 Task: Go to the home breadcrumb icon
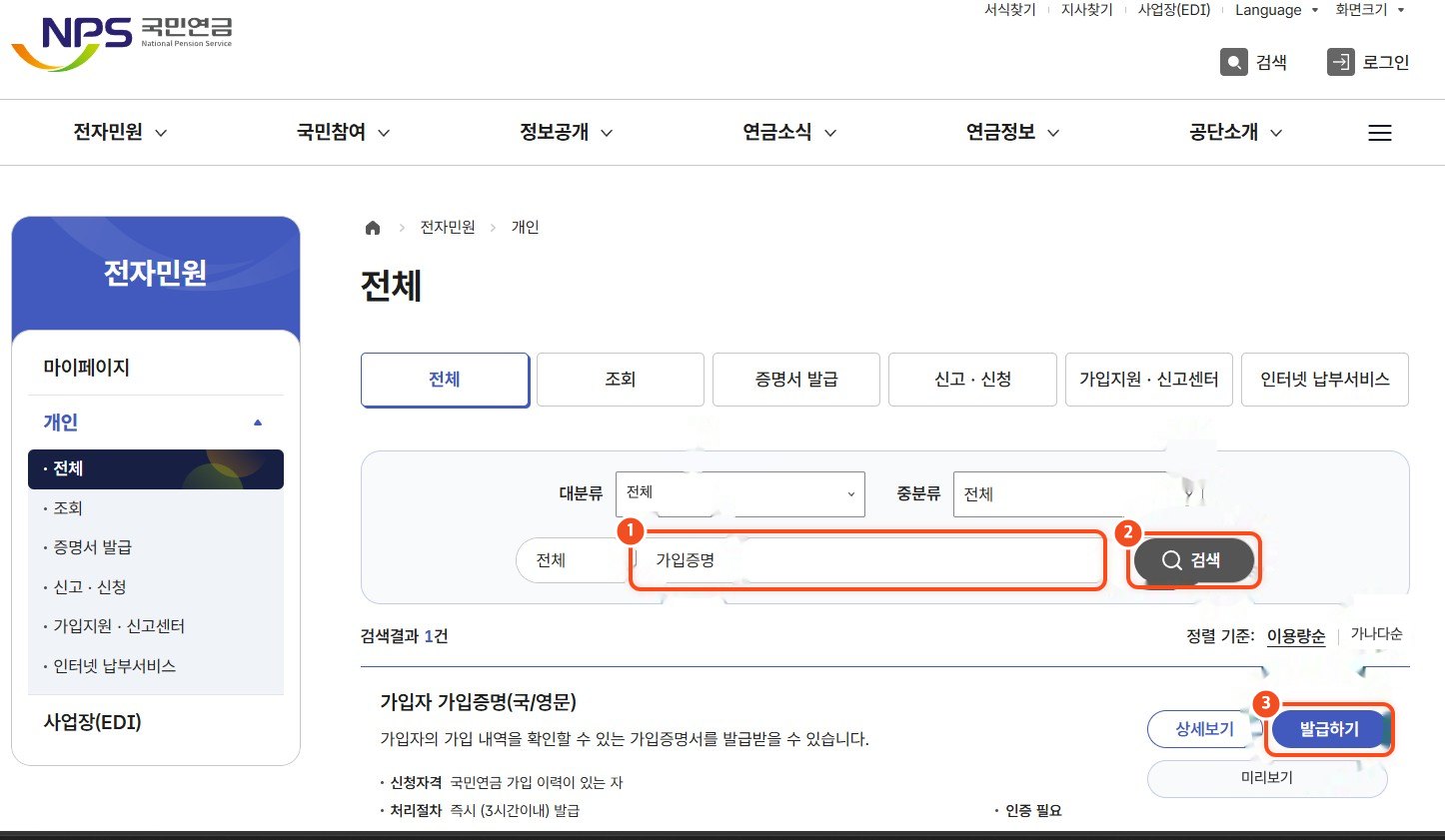[373, 228]
